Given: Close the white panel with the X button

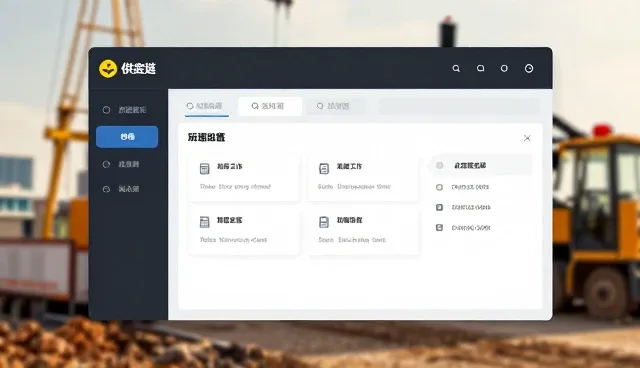Looking at the screenshot, I should [x=527, y=138].
